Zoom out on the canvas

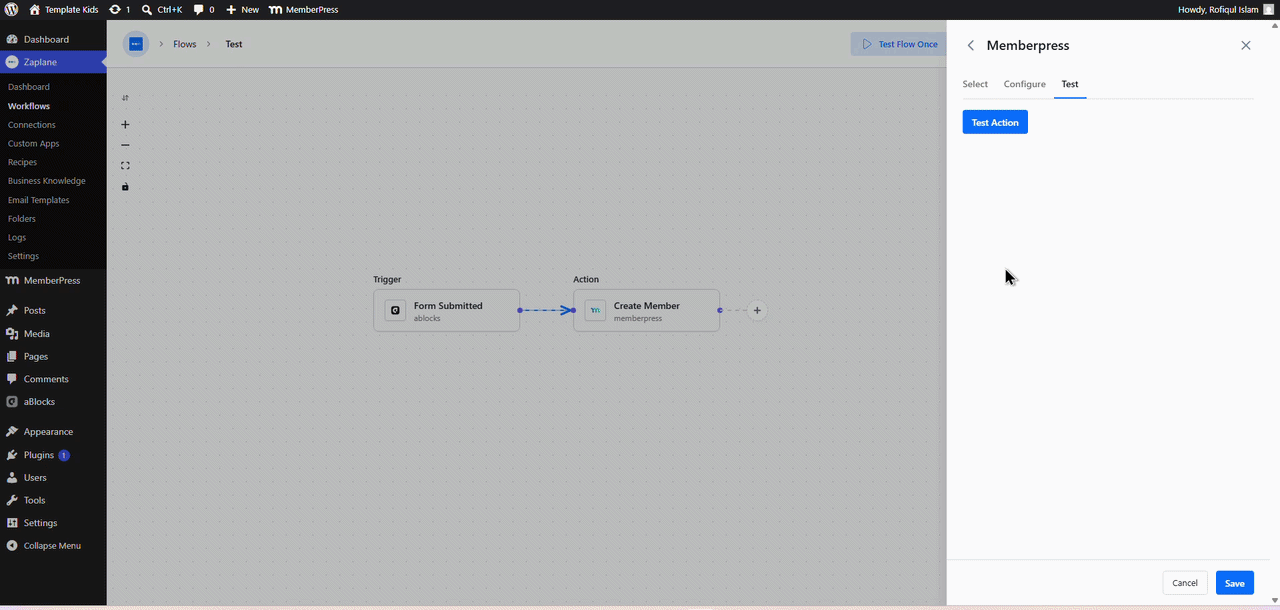125,145
